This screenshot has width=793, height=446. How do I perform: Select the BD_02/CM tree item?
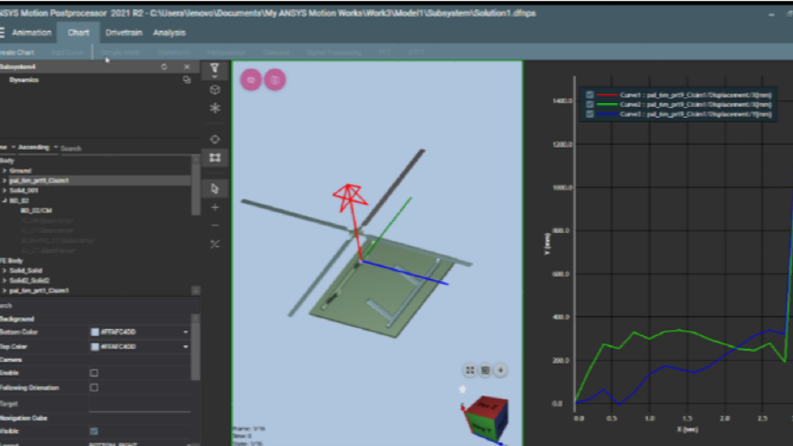click(36, 210)
